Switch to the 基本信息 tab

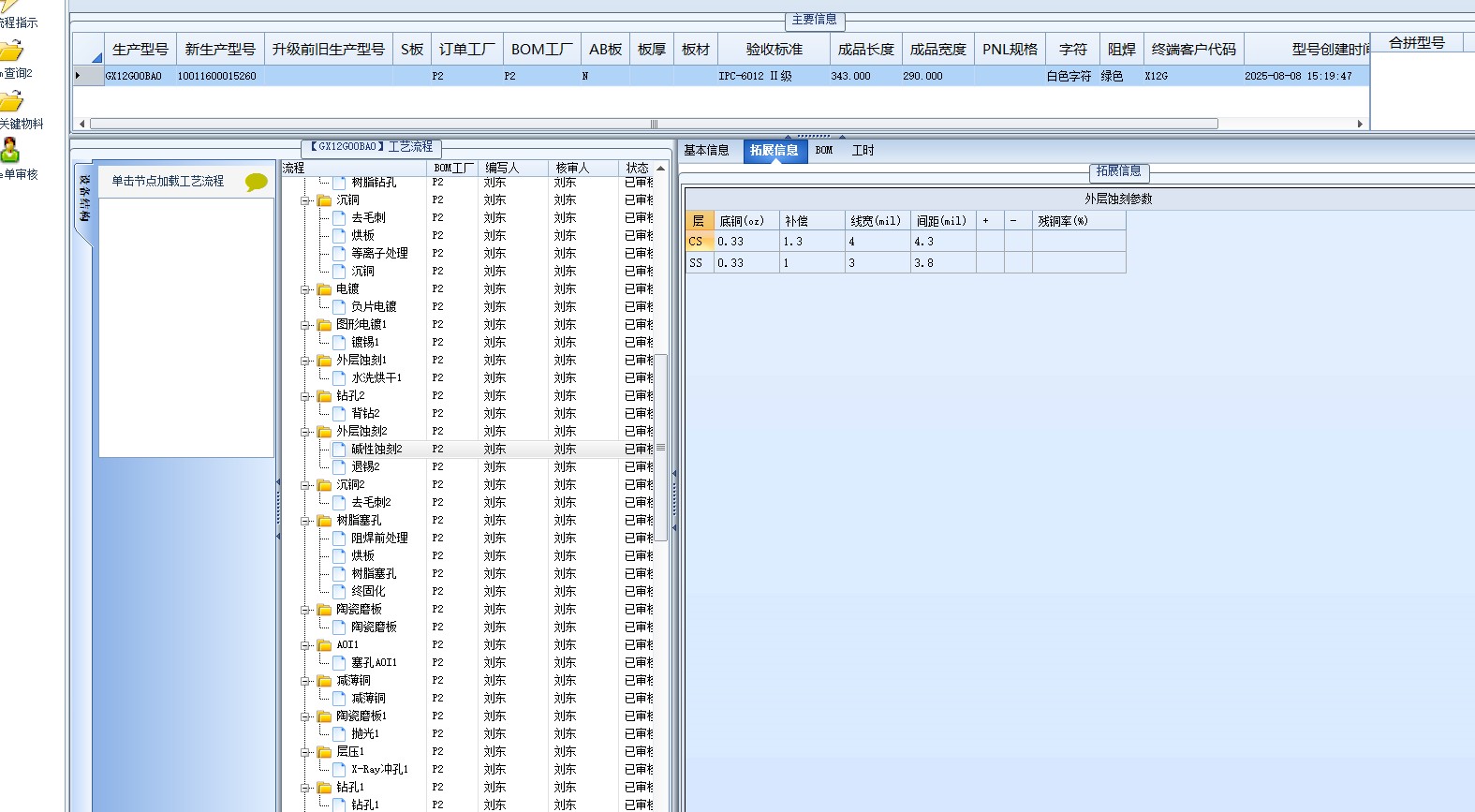[x=706, y=151]
